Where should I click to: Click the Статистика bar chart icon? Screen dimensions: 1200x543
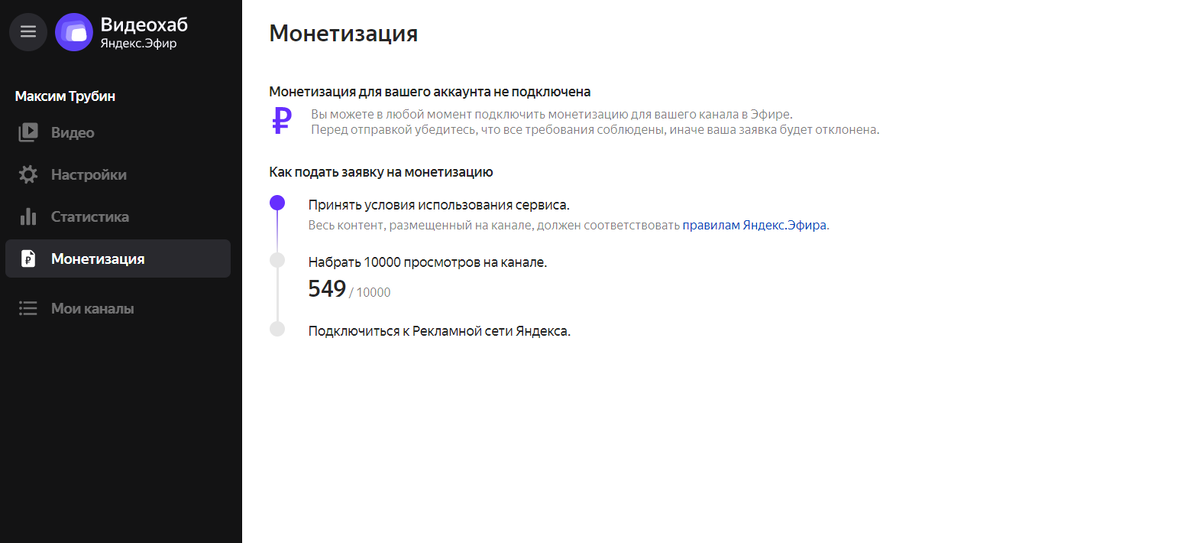(x=28, y=216)
